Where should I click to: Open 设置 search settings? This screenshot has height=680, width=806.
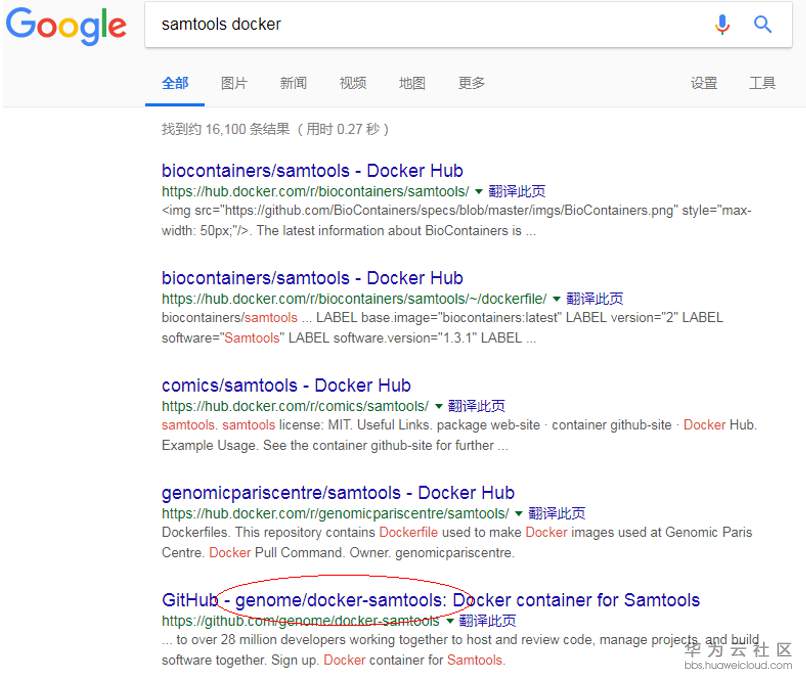(704, 83)
